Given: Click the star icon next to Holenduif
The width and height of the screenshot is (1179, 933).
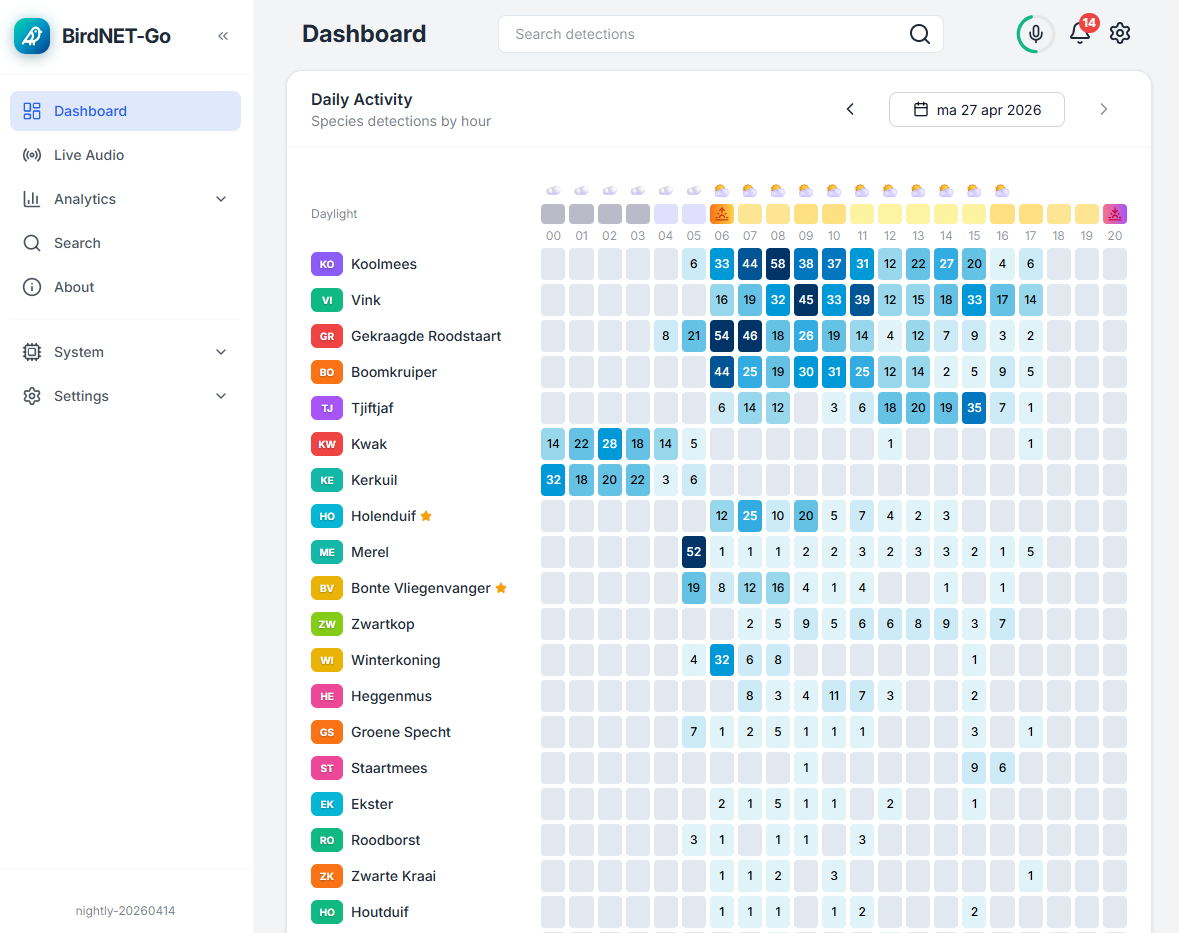Looking at the screenshot, I should [x=426, y=516].
